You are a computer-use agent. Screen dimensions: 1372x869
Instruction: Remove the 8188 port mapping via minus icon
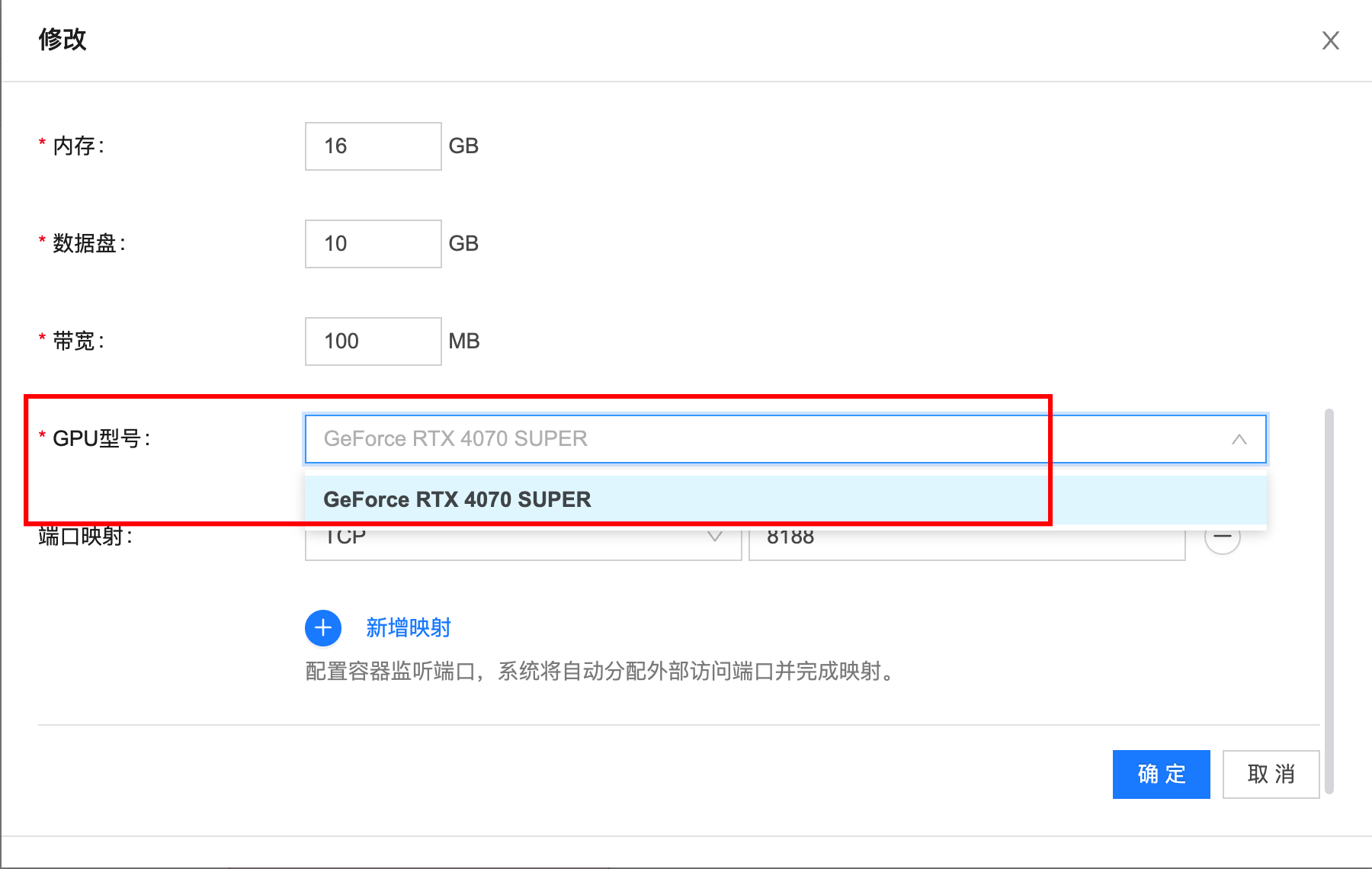coord(1223,540)
